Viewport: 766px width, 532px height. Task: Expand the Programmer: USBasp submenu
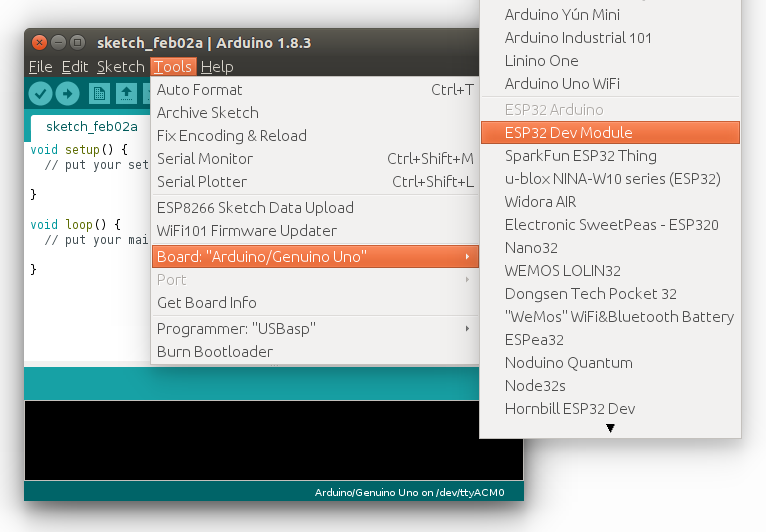314,329
